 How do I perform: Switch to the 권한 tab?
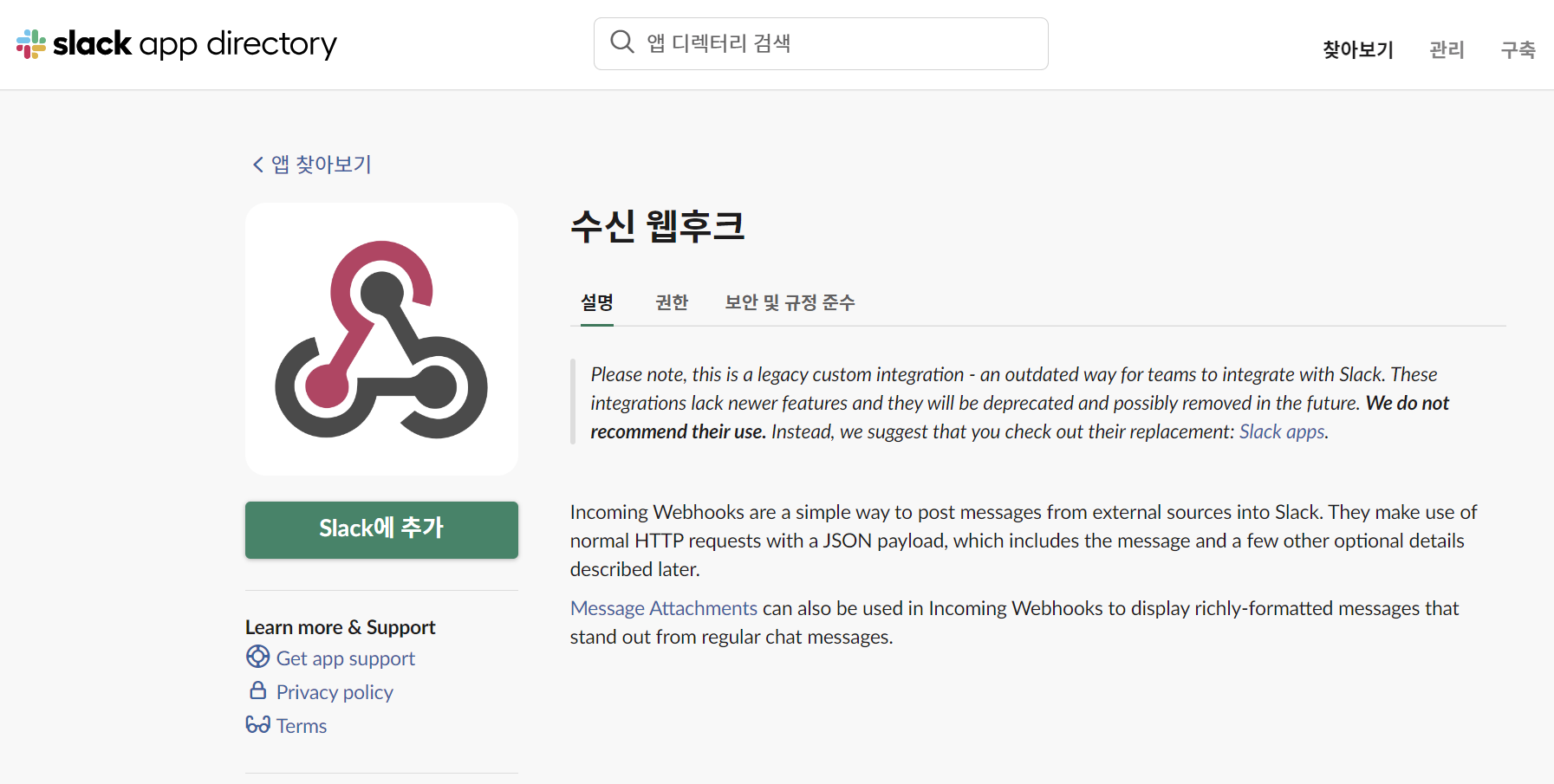tap(672, 302)
